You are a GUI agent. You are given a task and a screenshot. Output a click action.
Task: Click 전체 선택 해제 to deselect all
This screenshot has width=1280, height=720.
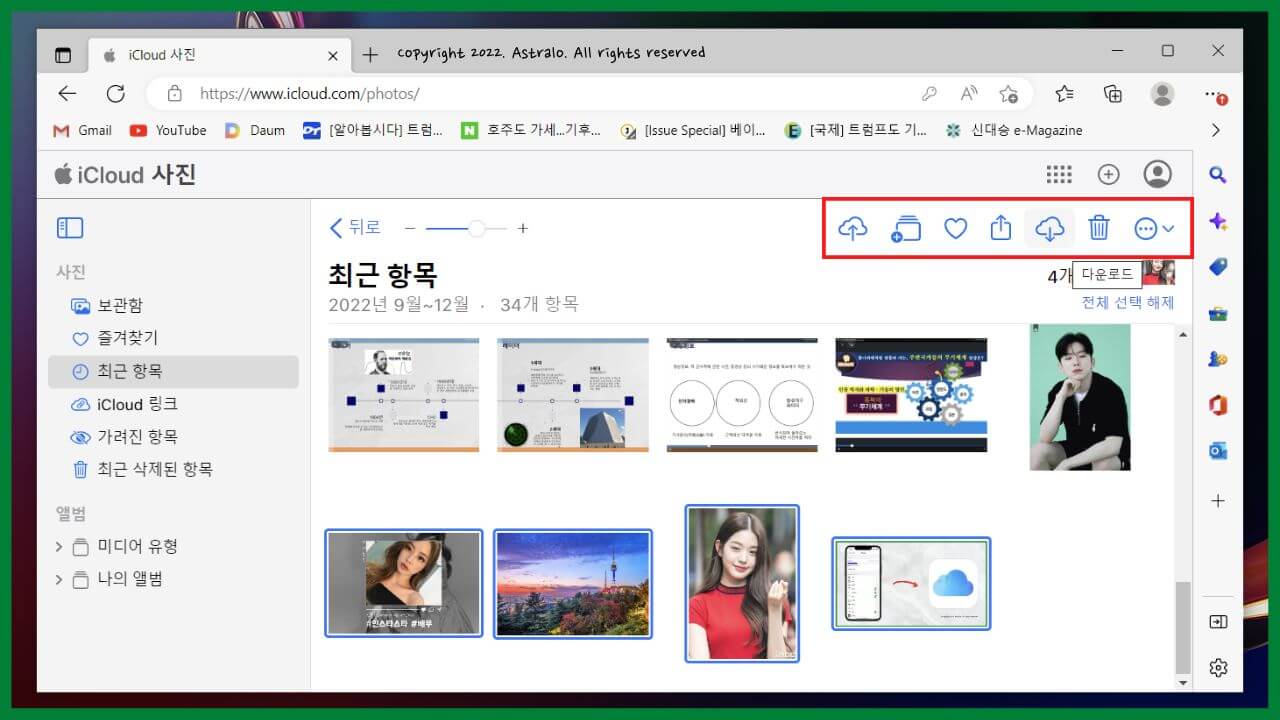(x=1128, y=303)
